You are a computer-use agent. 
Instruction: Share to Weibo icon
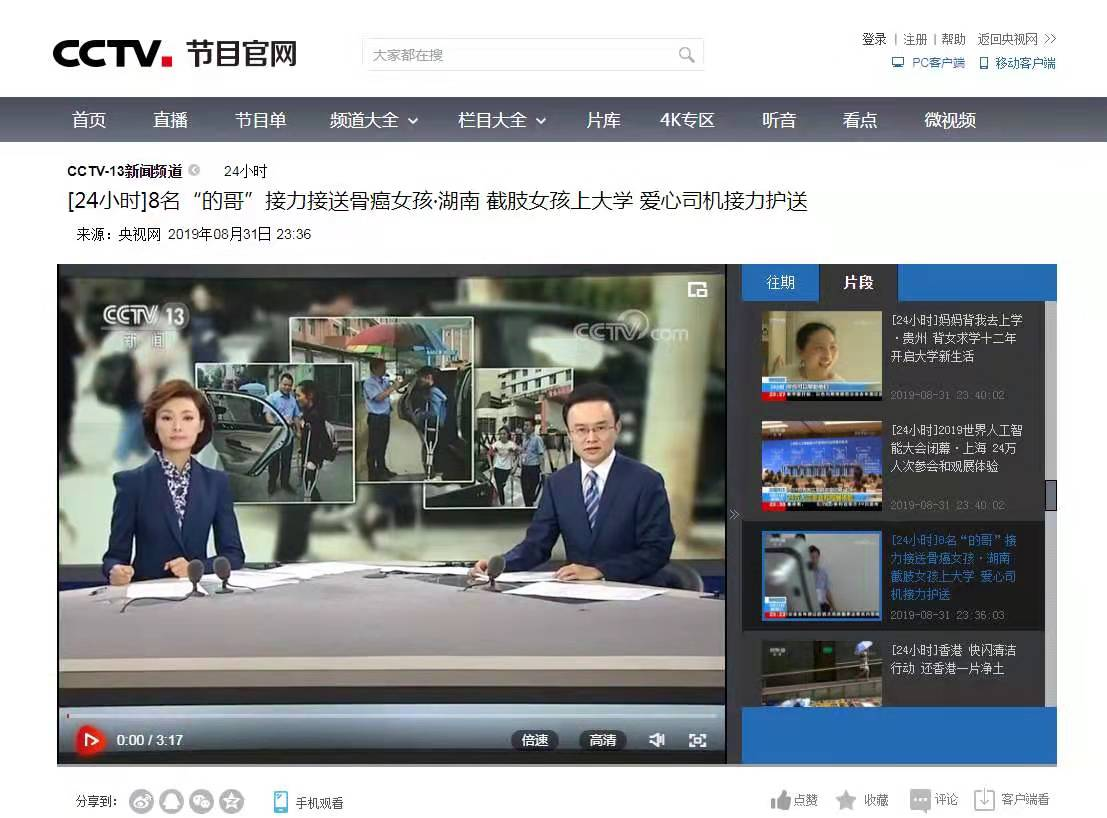pyautogui.click(x=141, y=801)
